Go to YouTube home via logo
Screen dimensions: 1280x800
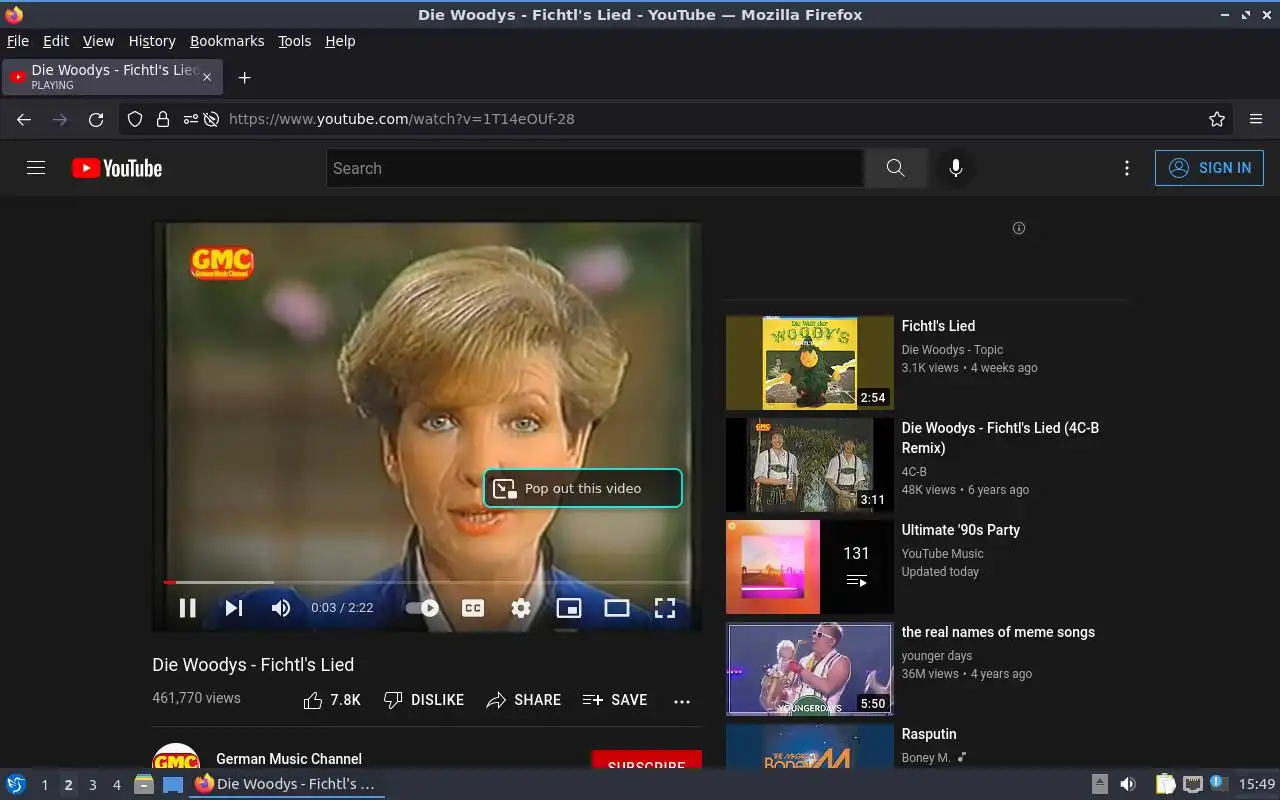[117, 168]
